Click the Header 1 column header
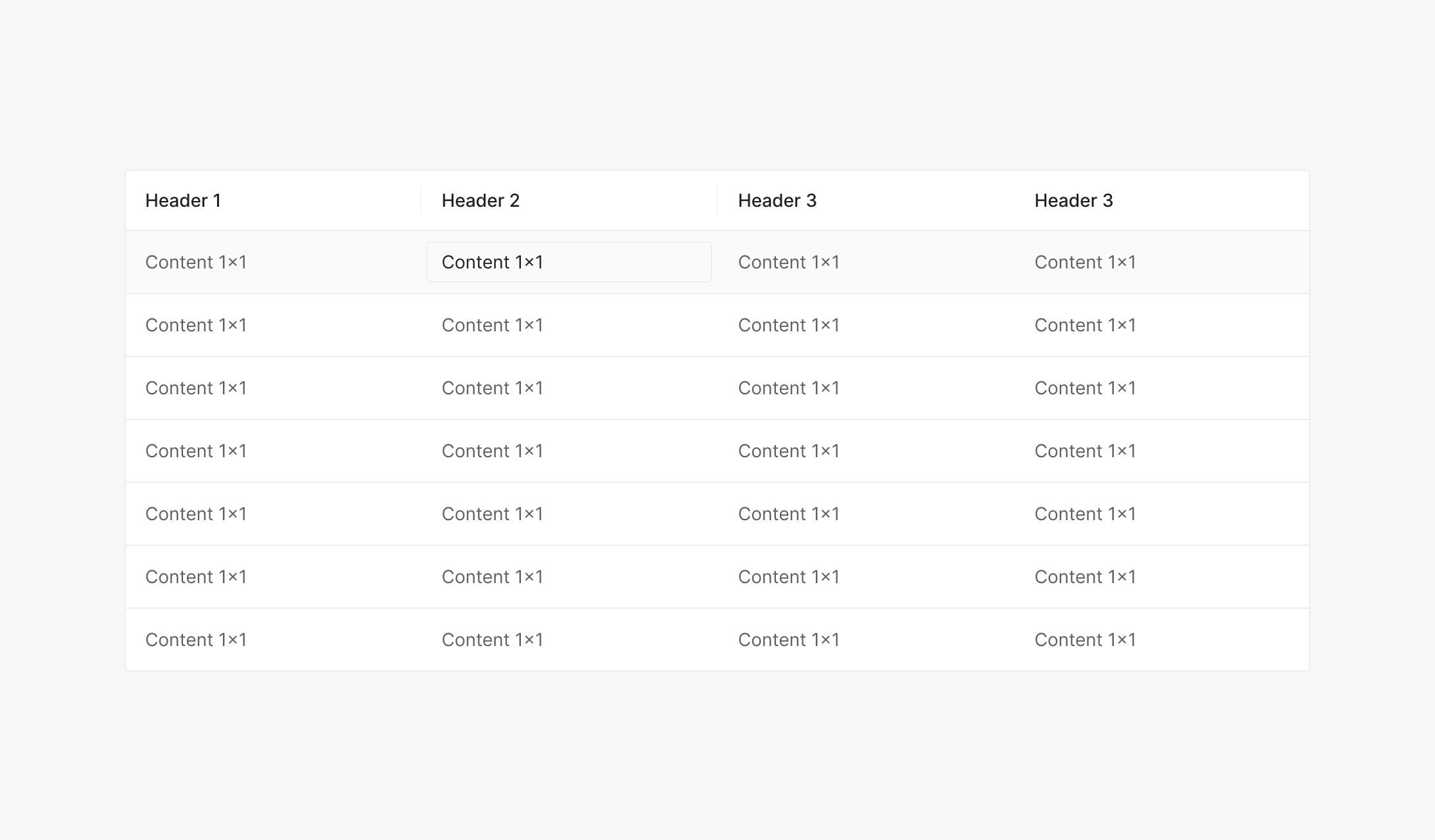 pos(183,200)
